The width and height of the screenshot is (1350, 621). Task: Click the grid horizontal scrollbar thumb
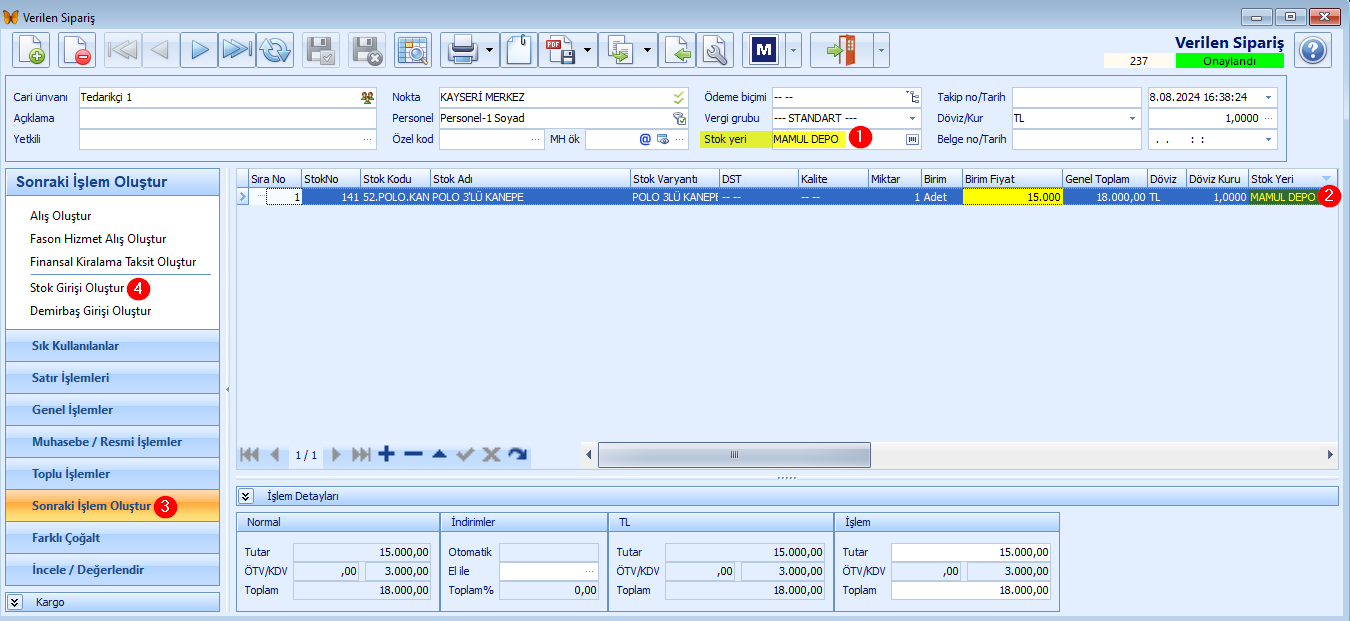tap(734, 455)
